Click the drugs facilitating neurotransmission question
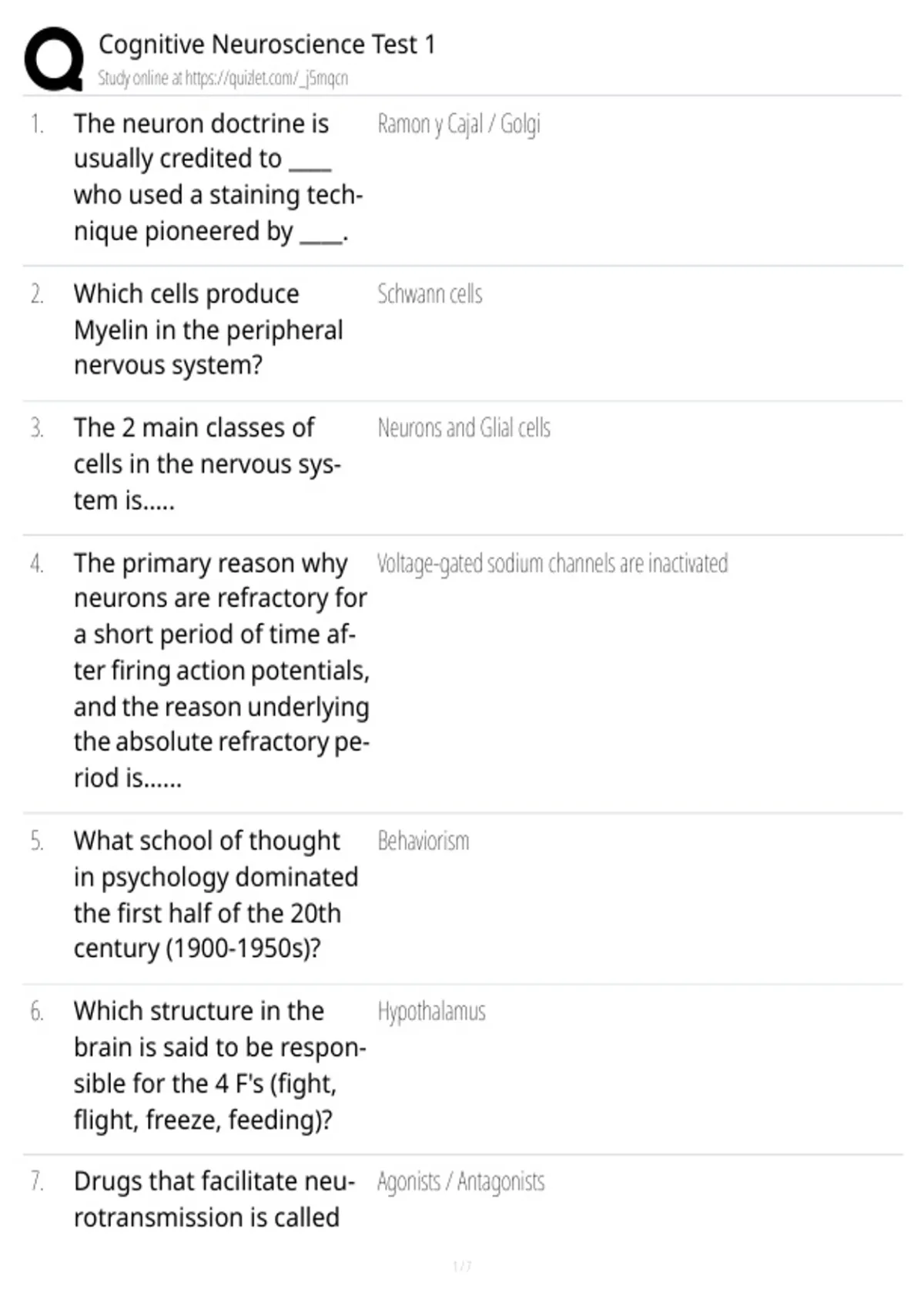Image resolution: width=924 pixels, height=1309 pixels. click(x=214, y=1199)
